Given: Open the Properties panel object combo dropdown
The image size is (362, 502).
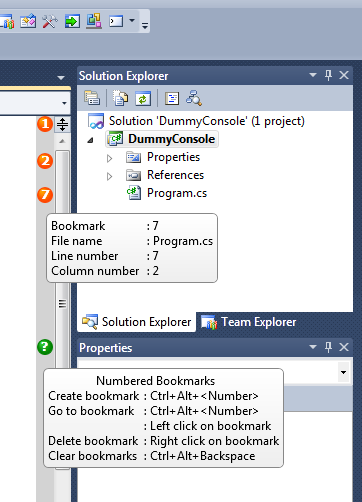Looking at the screenshot, I should pos(343,372).
